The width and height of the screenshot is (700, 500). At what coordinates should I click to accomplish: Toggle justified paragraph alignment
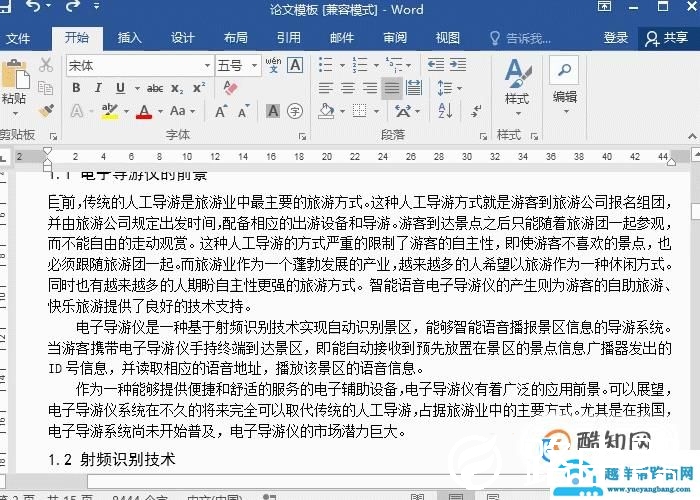coord(392,88)
